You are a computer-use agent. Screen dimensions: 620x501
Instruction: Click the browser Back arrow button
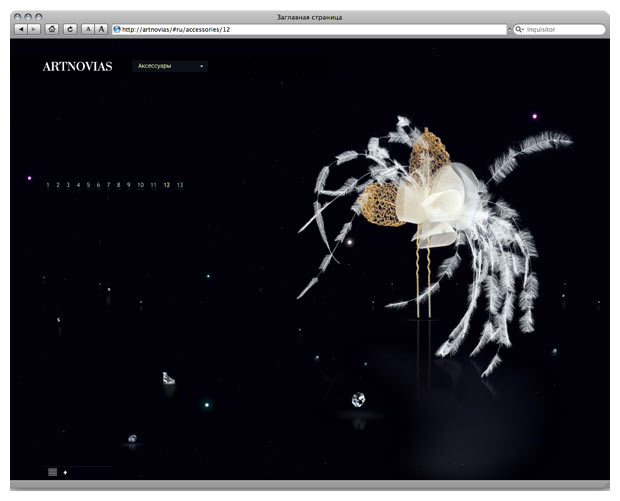click(22, 29)
